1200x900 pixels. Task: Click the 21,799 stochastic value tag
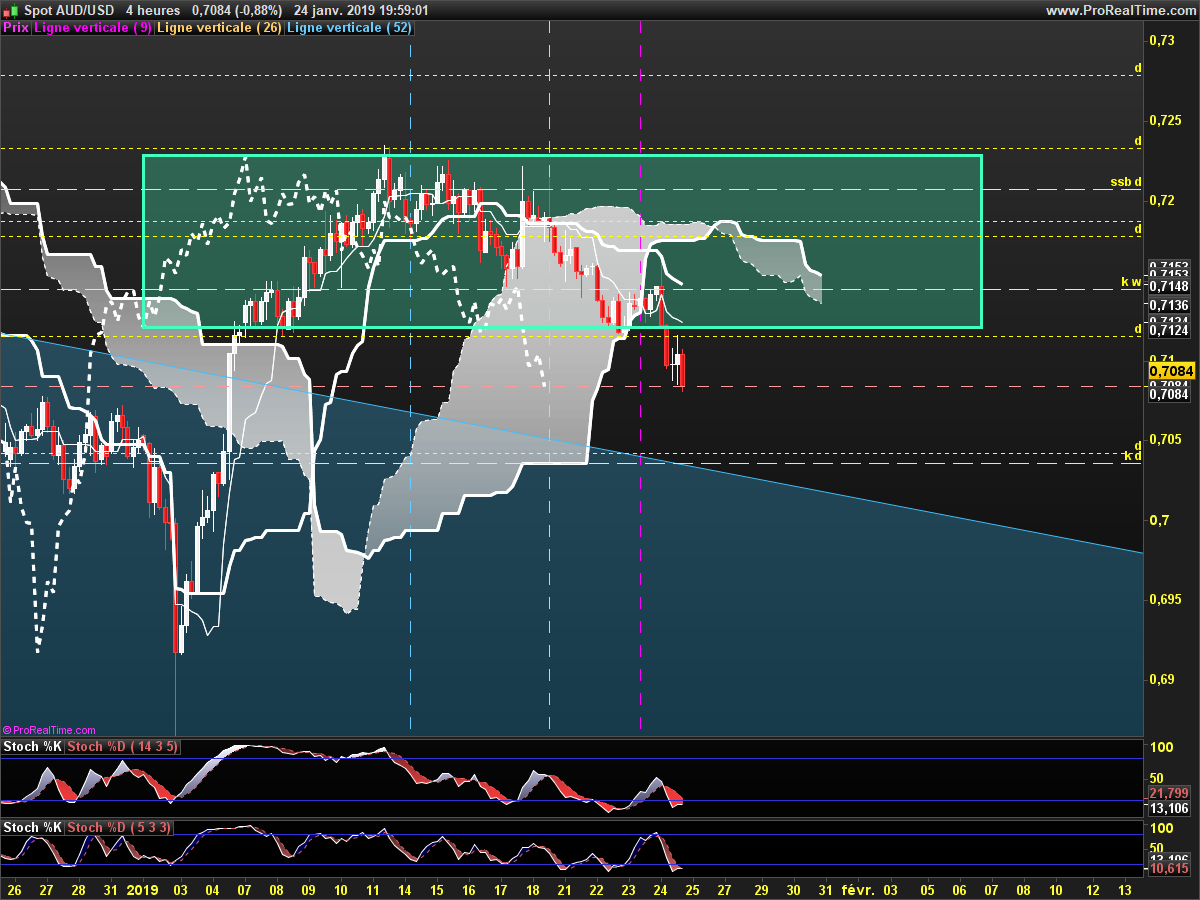click(x=1167, y=792)
